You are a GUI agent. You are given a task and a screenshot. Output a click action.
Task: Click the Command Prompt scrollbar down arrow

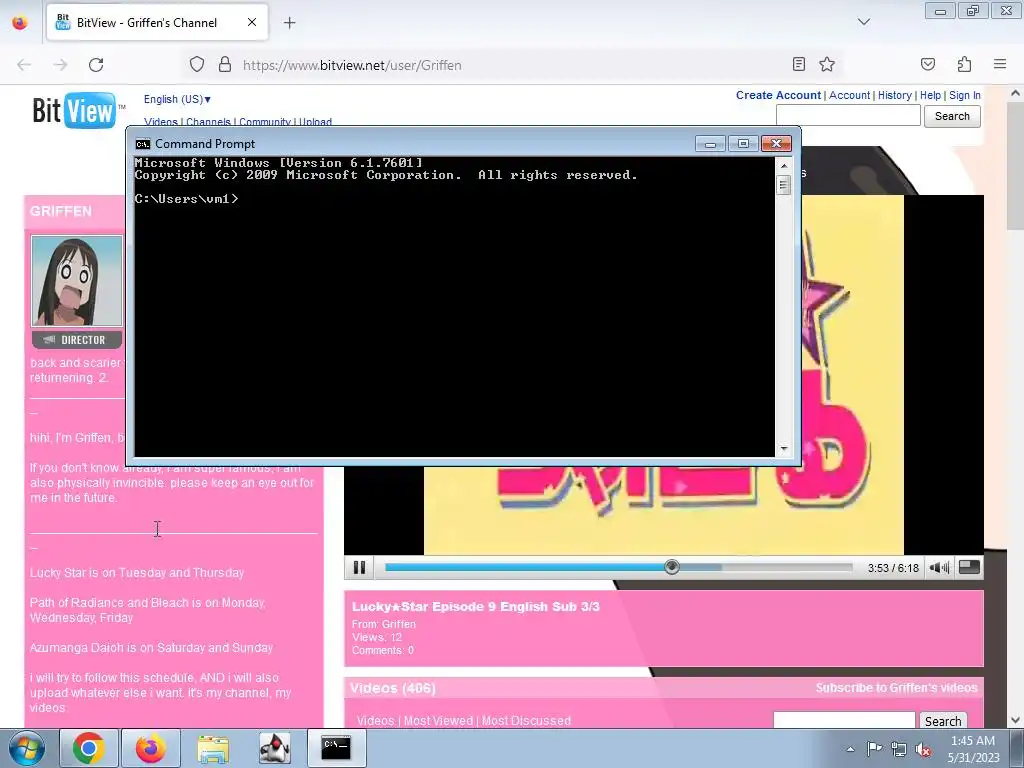[784, 449]
